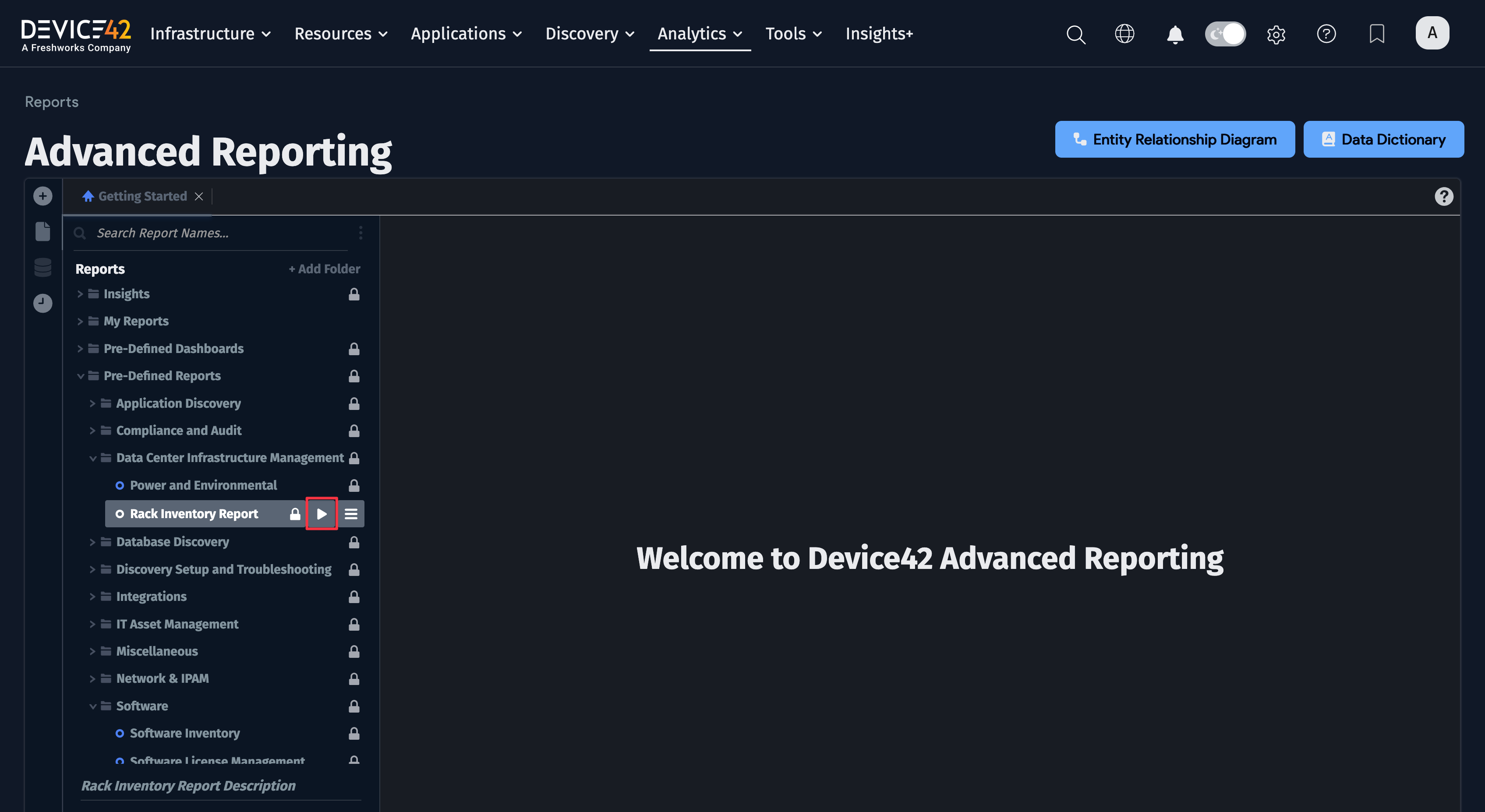Collapse the Software folder
This screenshot has width=1485, height=812.
pyautogui.click(x=92, y=706)
